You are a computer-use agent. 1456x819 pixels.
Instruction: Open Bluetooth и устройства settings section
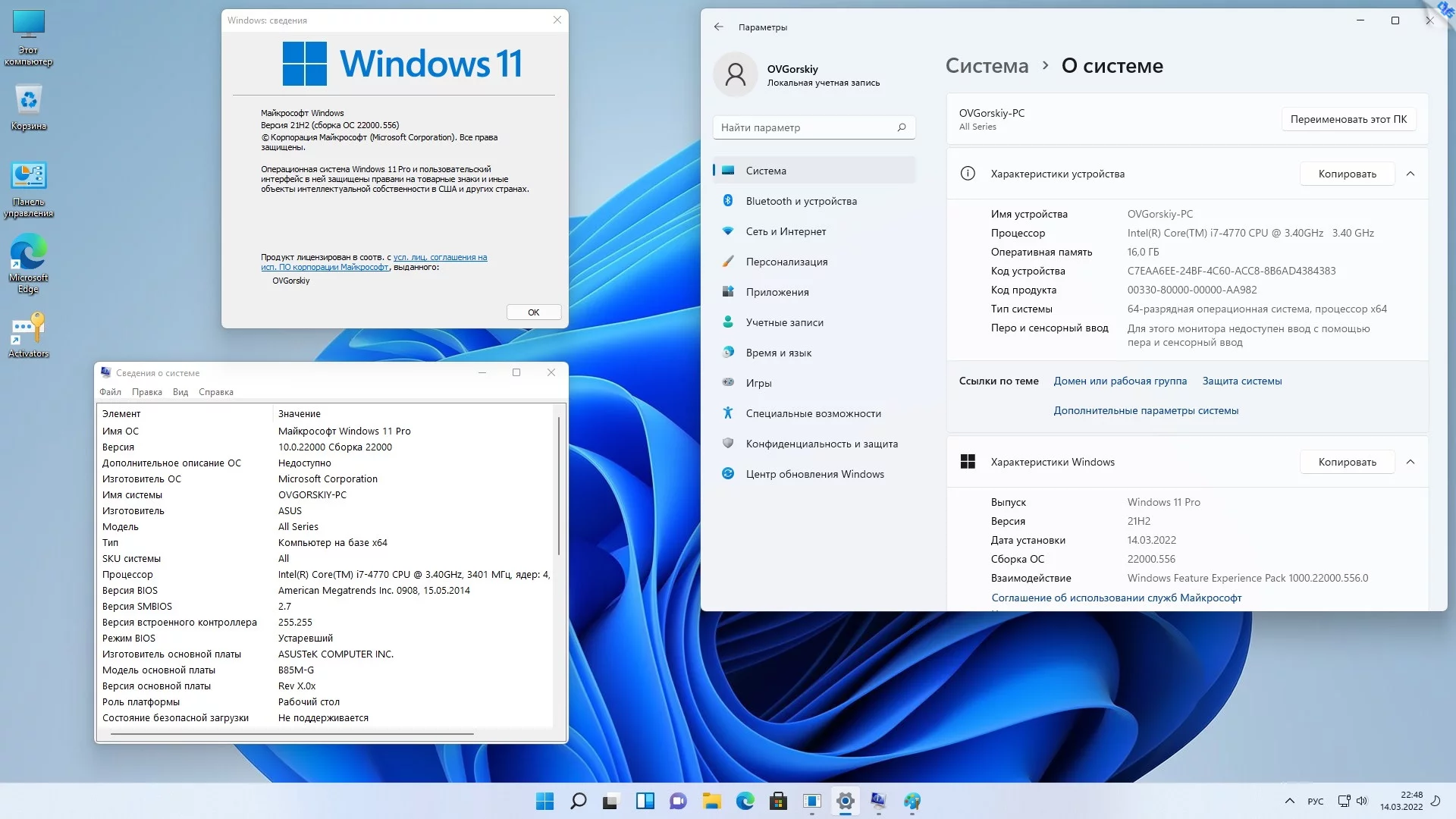pos(801,201)
